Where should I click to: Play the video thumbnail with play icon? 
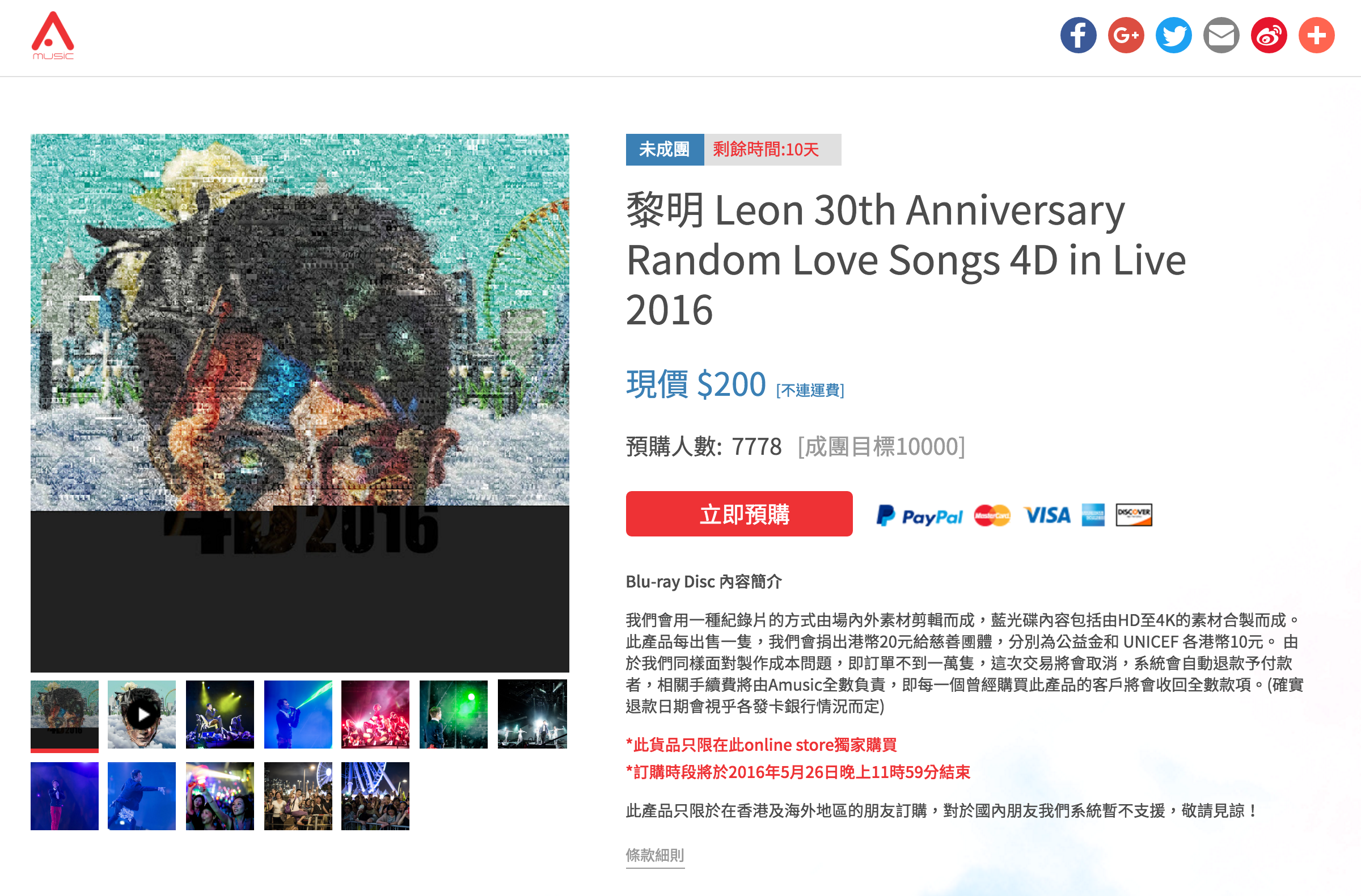[142, 714]
